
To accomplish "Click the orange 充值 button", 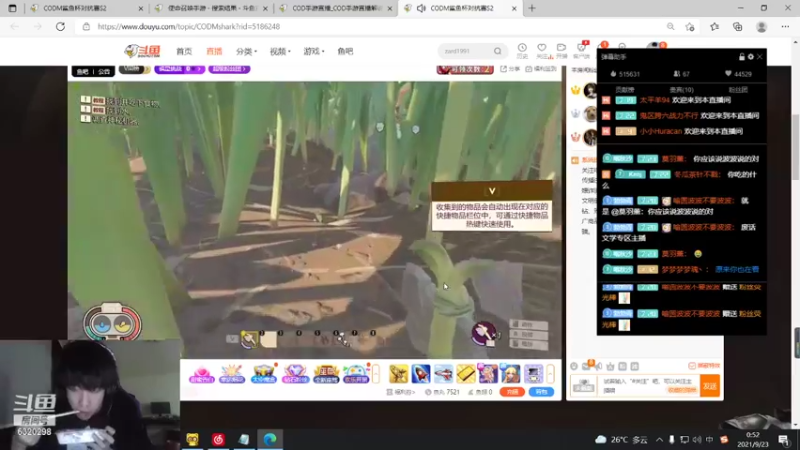I will point(512,392).
